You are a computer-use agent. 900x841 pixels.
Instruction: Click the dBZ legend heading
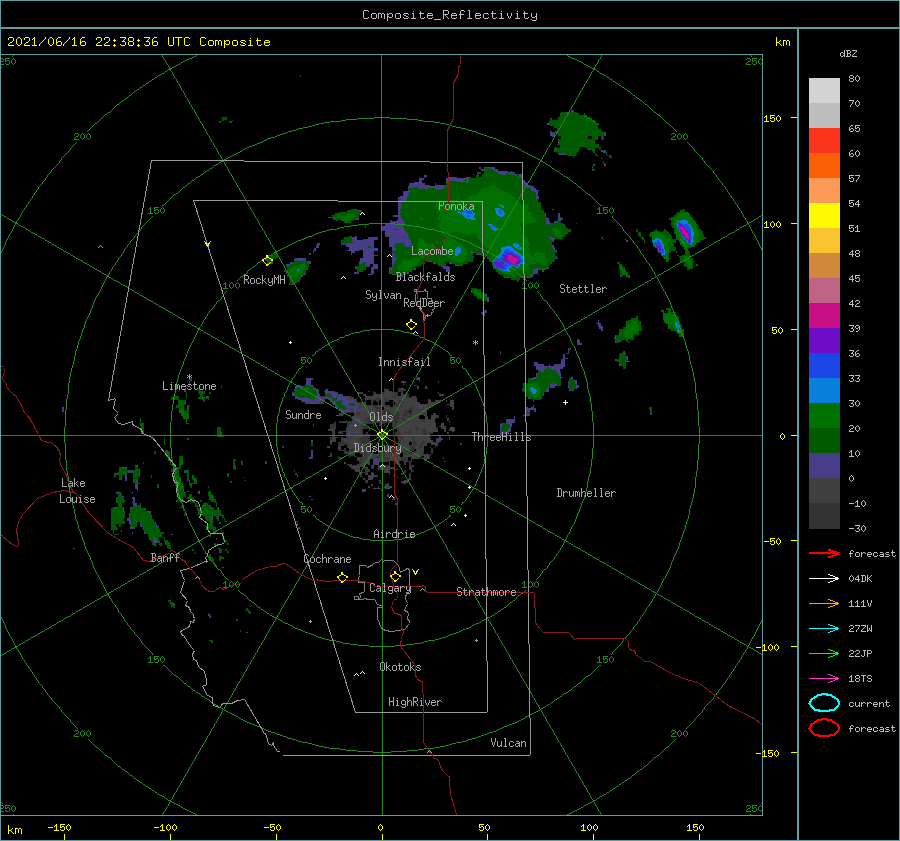point(848,54)
